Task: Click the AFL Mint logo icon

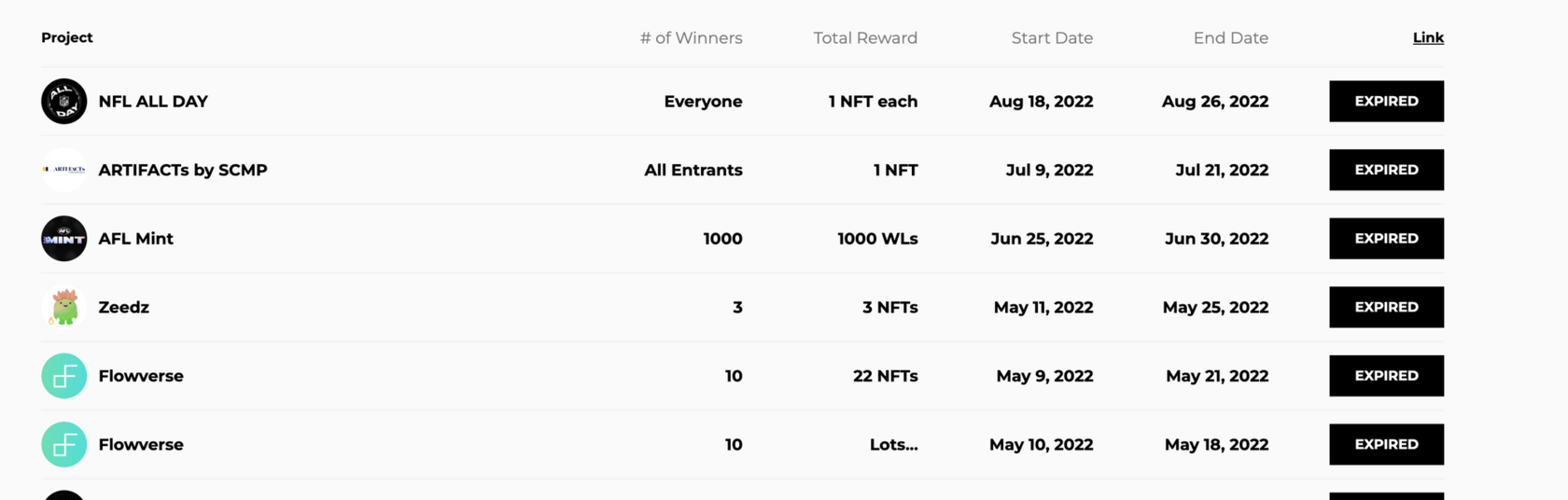Action: (64, 239)
